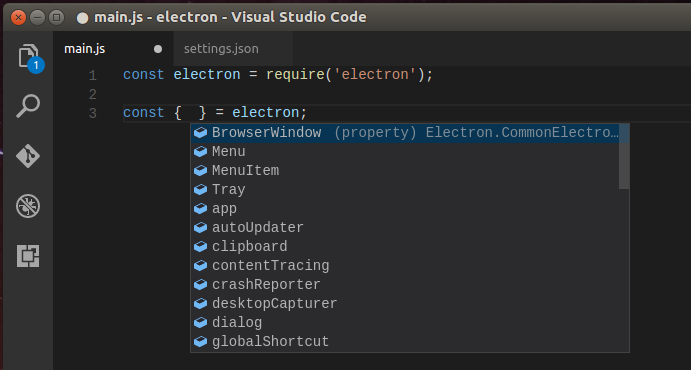The height and width of the screenshot is (370, 691).
Task: Click the unsaved dot on the main.js tab
Action: (158, 49)
